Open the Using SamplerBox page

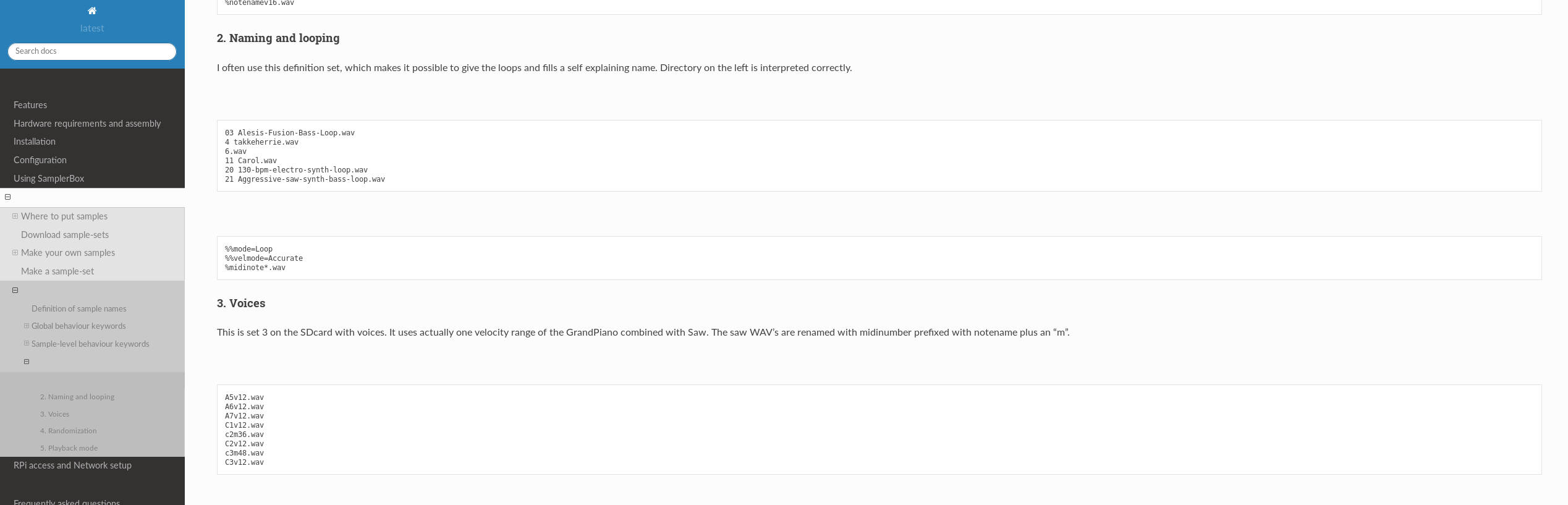tap(49, 179)
